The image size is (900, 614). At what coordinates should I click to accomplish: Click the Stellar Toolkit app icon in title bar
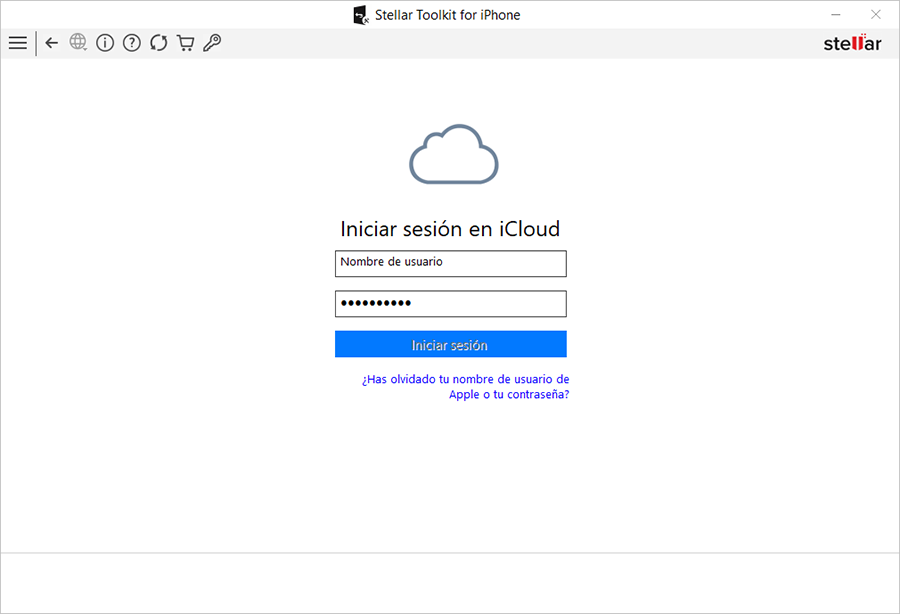click(360, 15)
